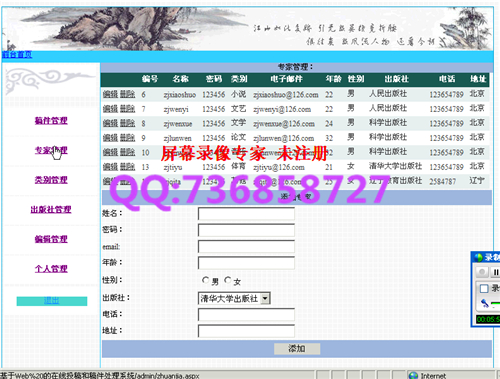Click the 辽宁 address cell
This screenshot has width=500, height=379.
(x=477, y=181)
